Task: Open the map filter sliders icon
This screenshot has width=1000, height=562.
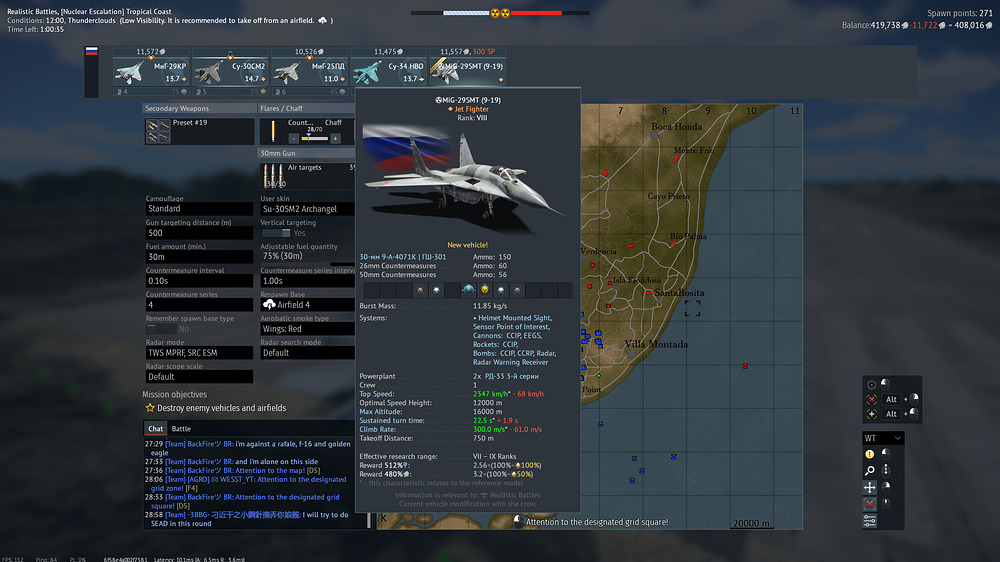Action: (869, 521)
